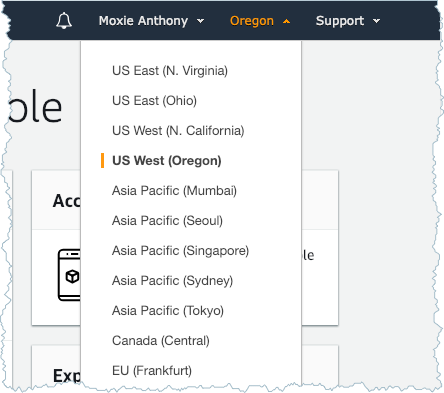Select Canada (Central) region
Viewport: 444px width, 393px height.
tap(161, 341)
